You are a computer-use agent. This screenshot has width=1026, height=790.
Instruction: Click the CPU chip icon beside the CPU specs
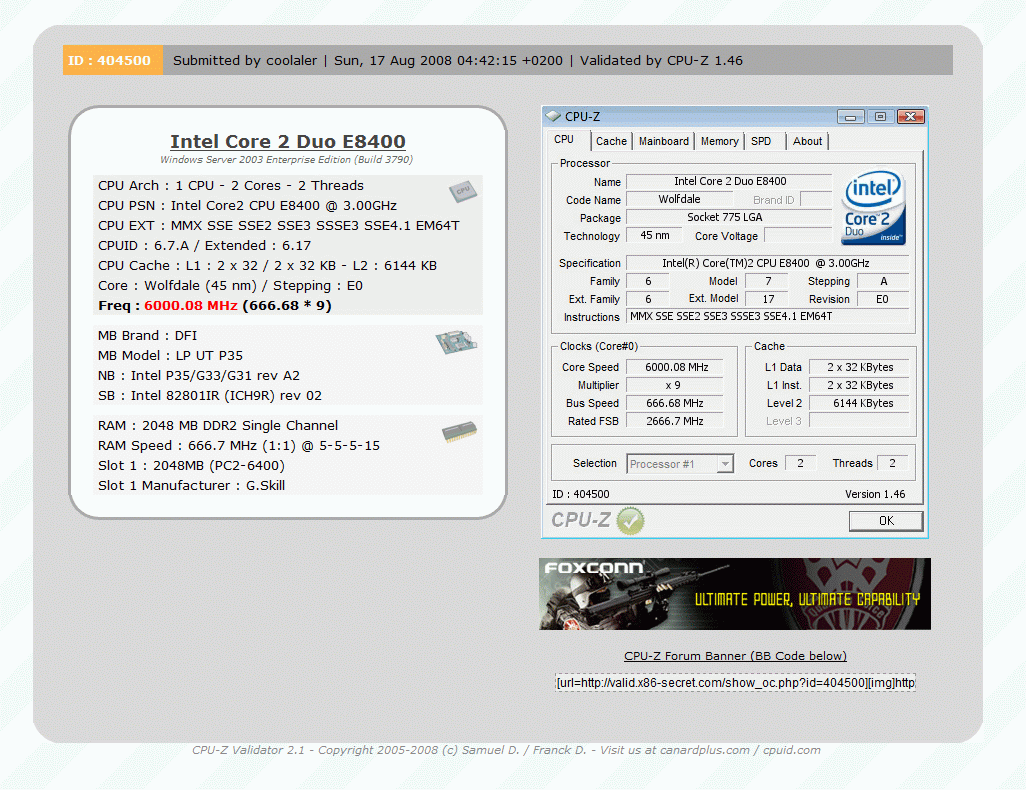click(x=462, y=192)
